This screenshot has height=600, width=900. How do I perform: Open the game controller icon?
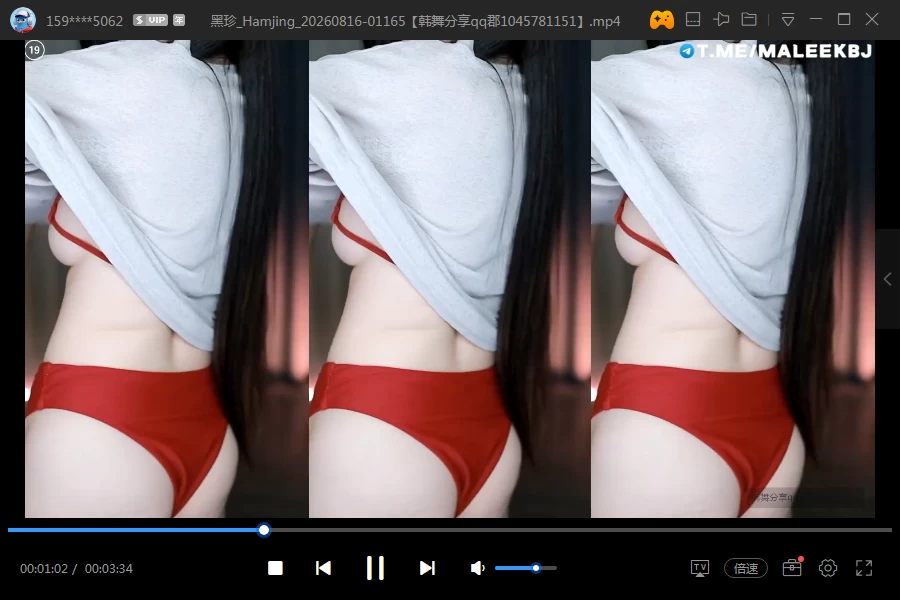(x=661, y=20)
